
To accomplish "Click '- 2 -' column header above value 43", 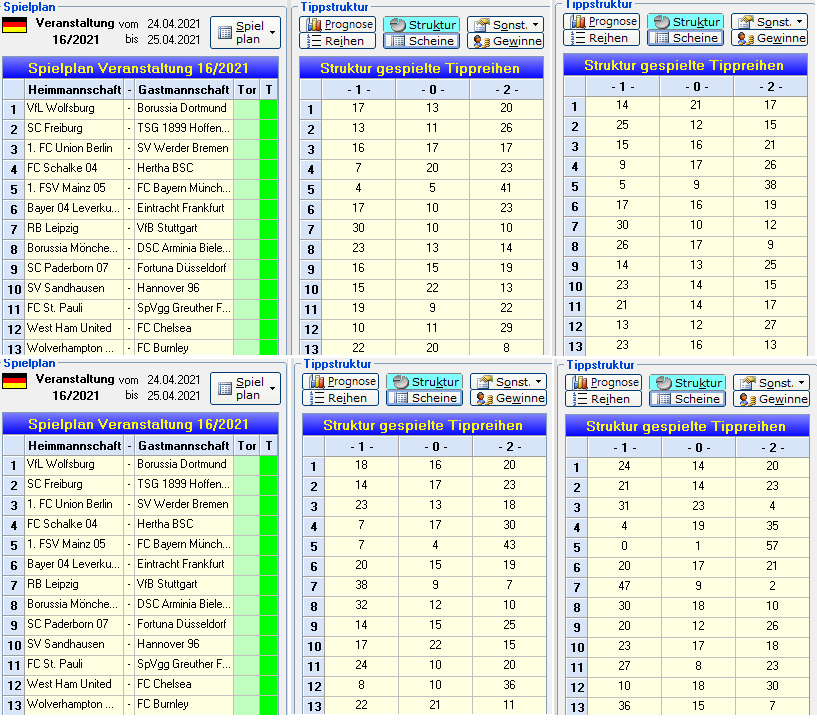I will click(x=509, y=446).
